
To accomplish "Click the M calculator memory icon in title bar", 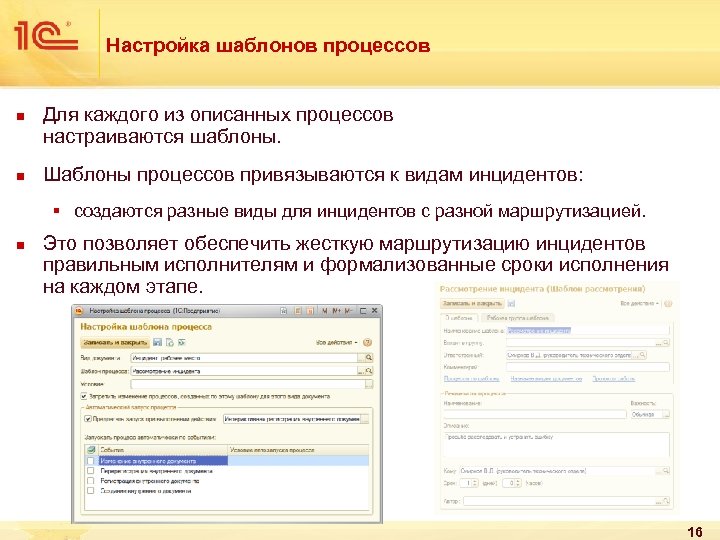I will tap(325, 311).
